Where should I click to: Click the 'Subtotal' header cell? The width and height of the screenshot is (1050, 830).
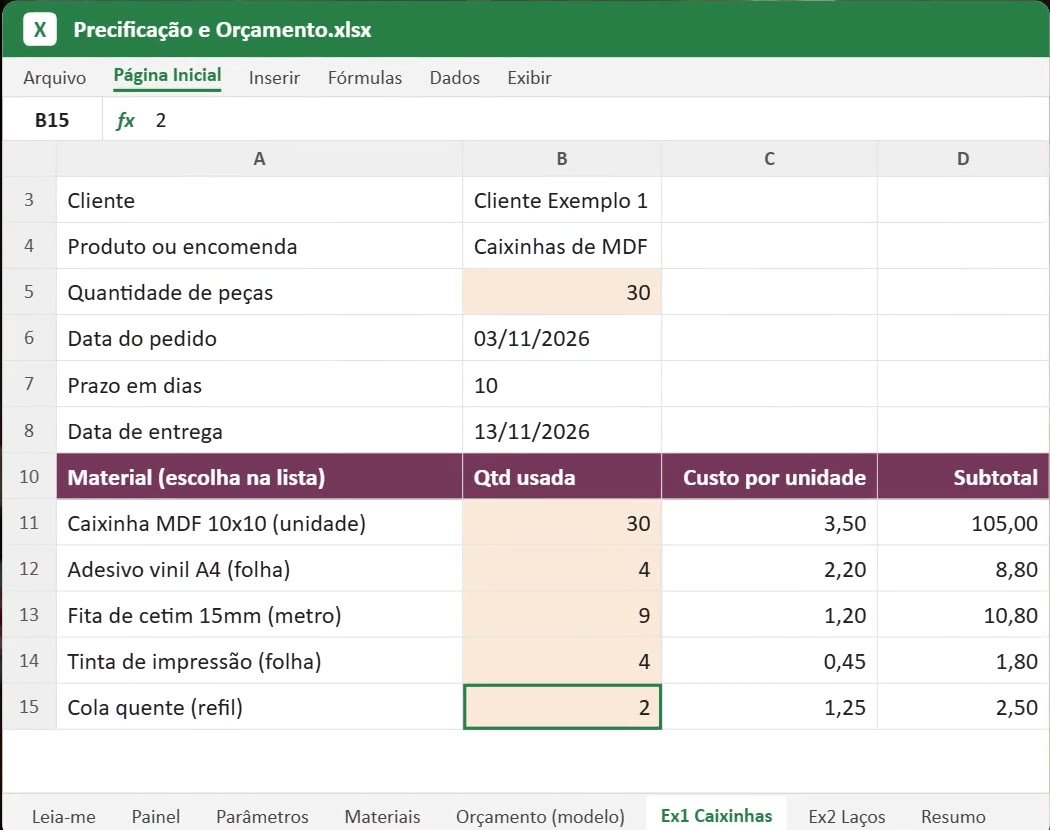[963, 477]
